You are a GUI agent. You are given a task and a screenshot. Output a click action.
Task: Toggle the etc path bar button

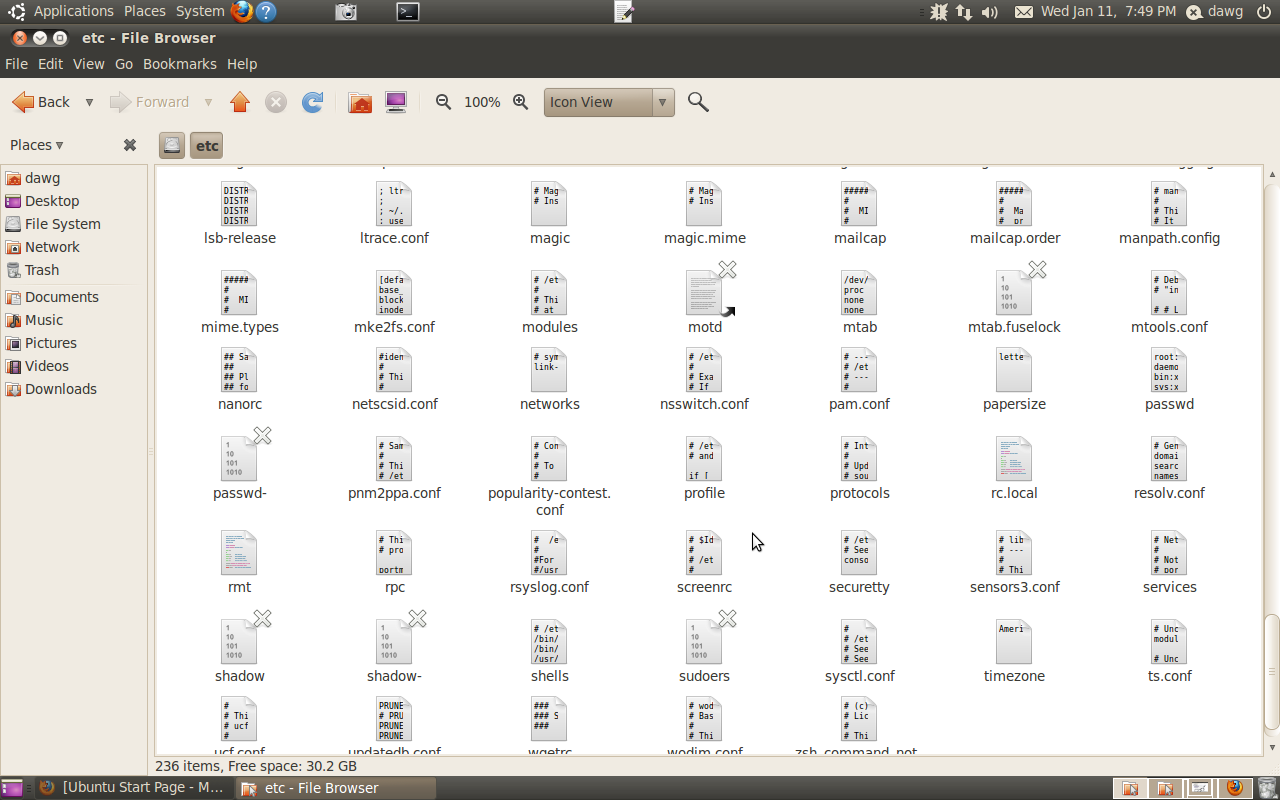[x=207, y=145]
